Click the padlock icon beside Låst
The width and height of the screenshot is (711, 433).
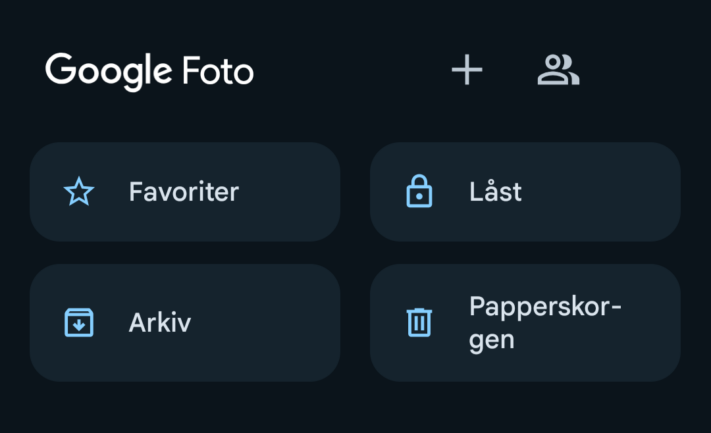pyautogui.click(x=419, y=191)
